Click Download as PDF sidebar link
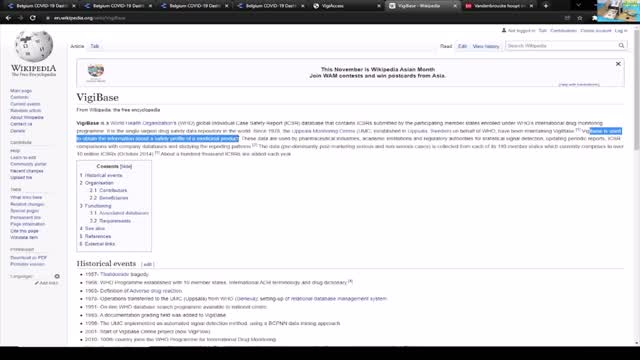640x360 pixels. click(29, 258)
